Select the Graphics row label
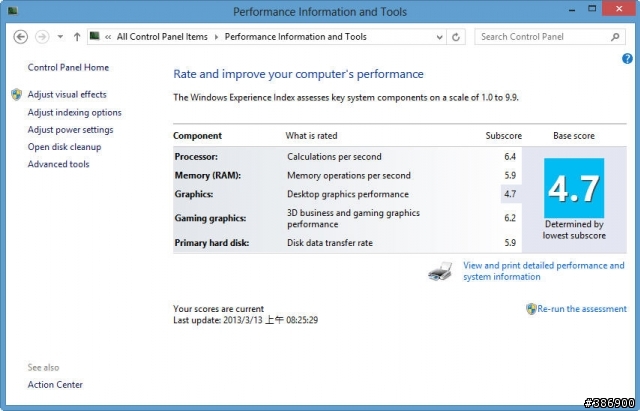Viewport: 640px width, 411px height. [x=194, y=194]
